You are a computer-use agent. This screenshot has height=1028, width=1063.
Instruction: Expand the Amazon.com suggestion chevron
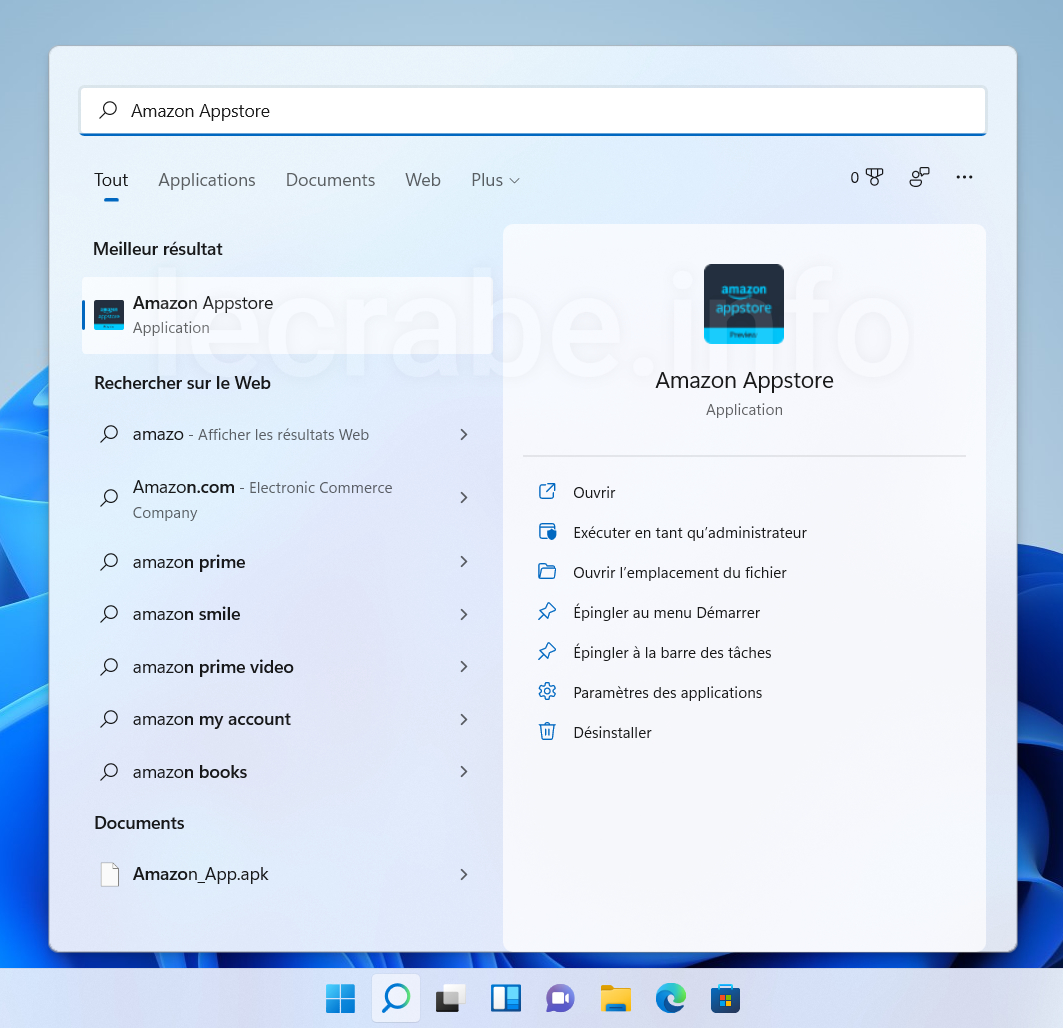(x=464, y=498)
